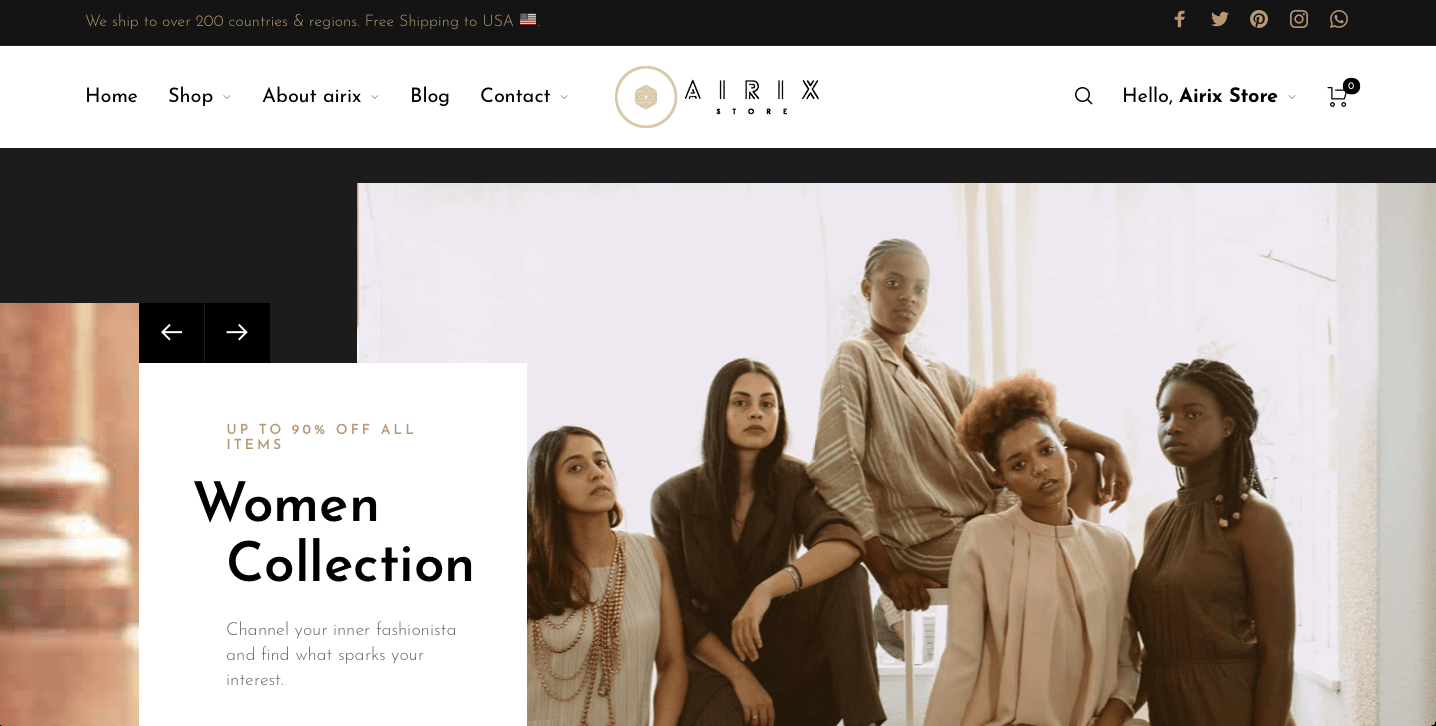The height and width of the screenshot is (726, 1436).
Task: Open the WhatsApp social icon
Action: tap(1339, 19)
